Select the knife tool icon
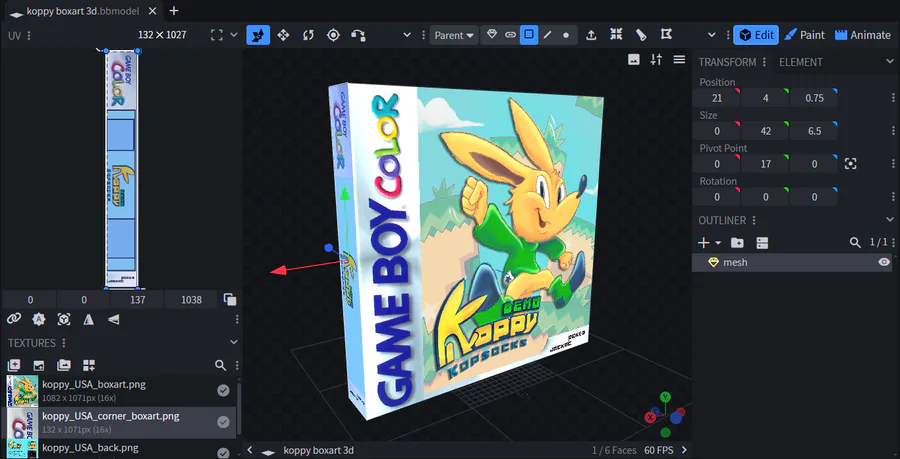900x459 pixels. pyautogui.click(x=641, y=35)
